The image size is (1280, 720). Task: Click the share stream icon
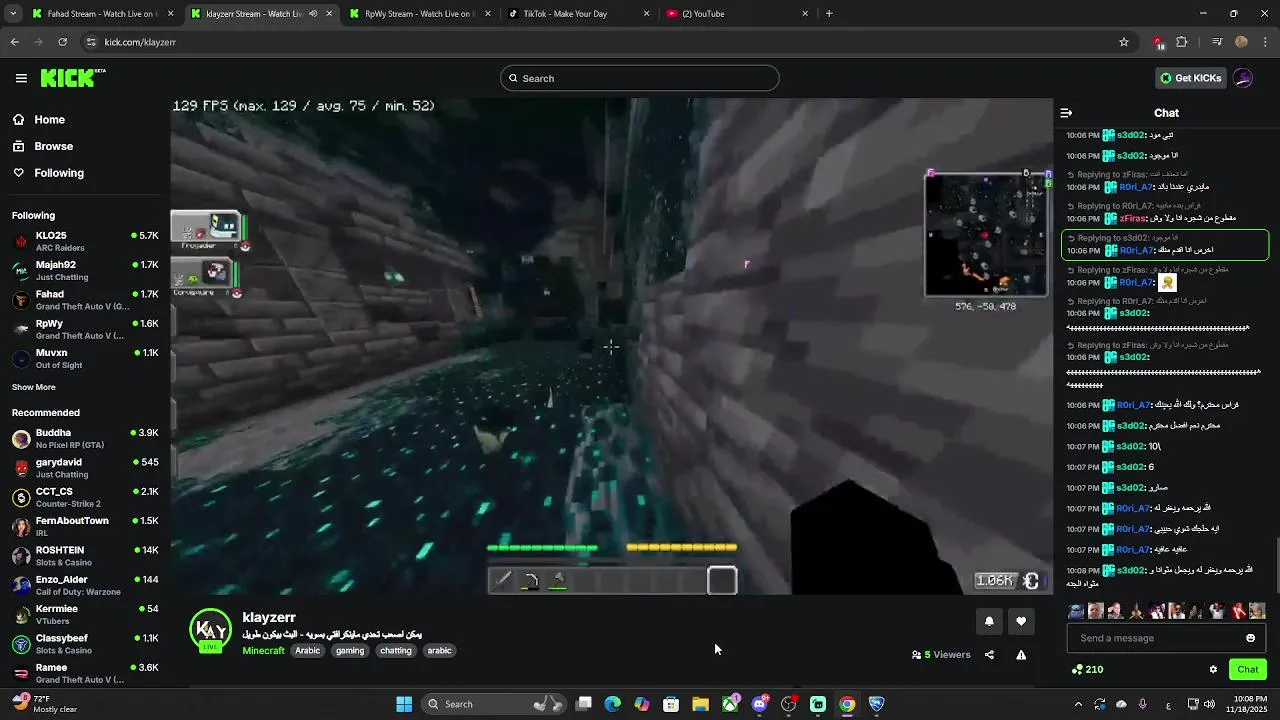989,655
